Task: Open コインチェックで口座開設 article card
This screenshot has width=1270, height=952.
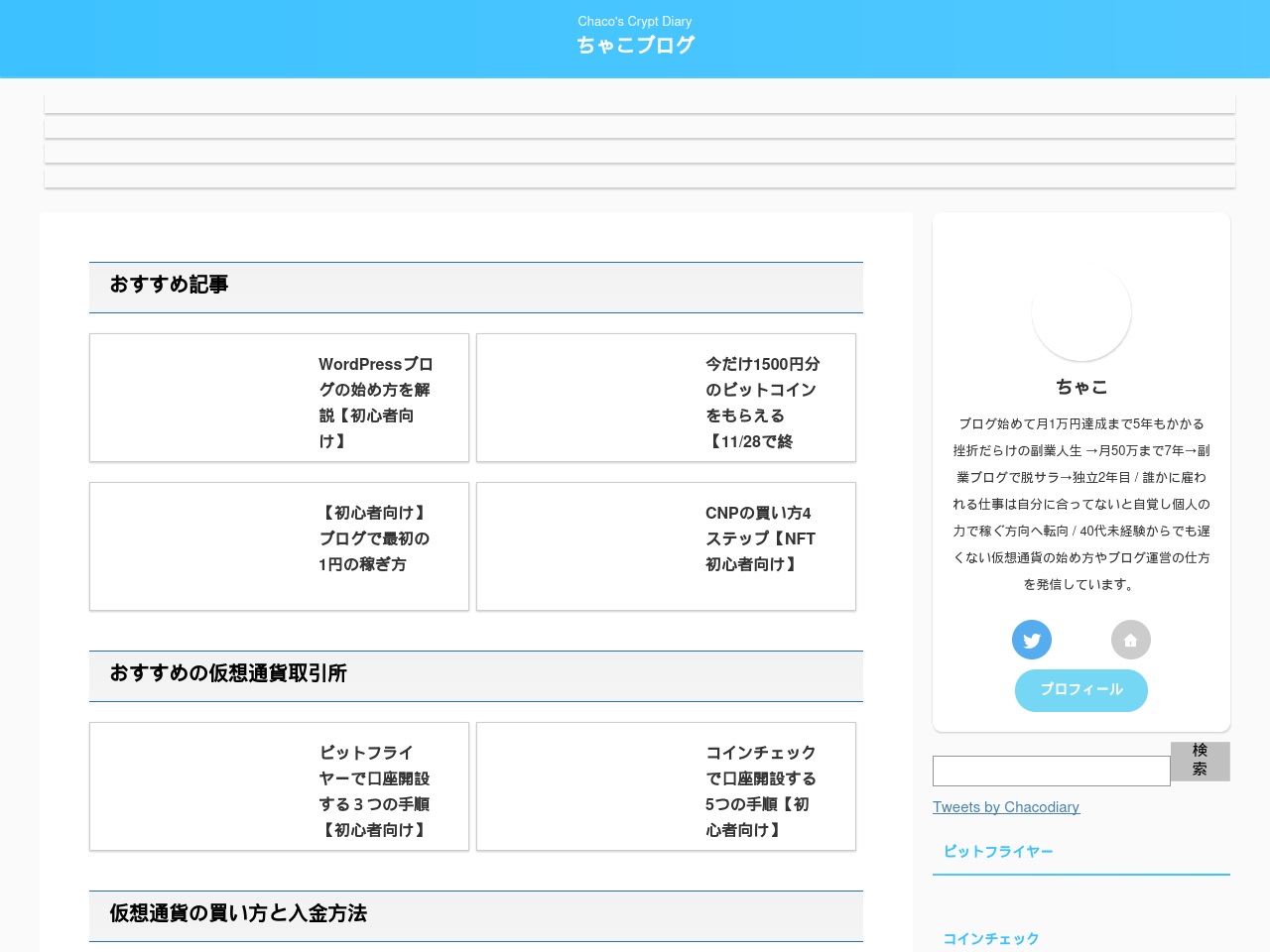Action: click(666, 786)
